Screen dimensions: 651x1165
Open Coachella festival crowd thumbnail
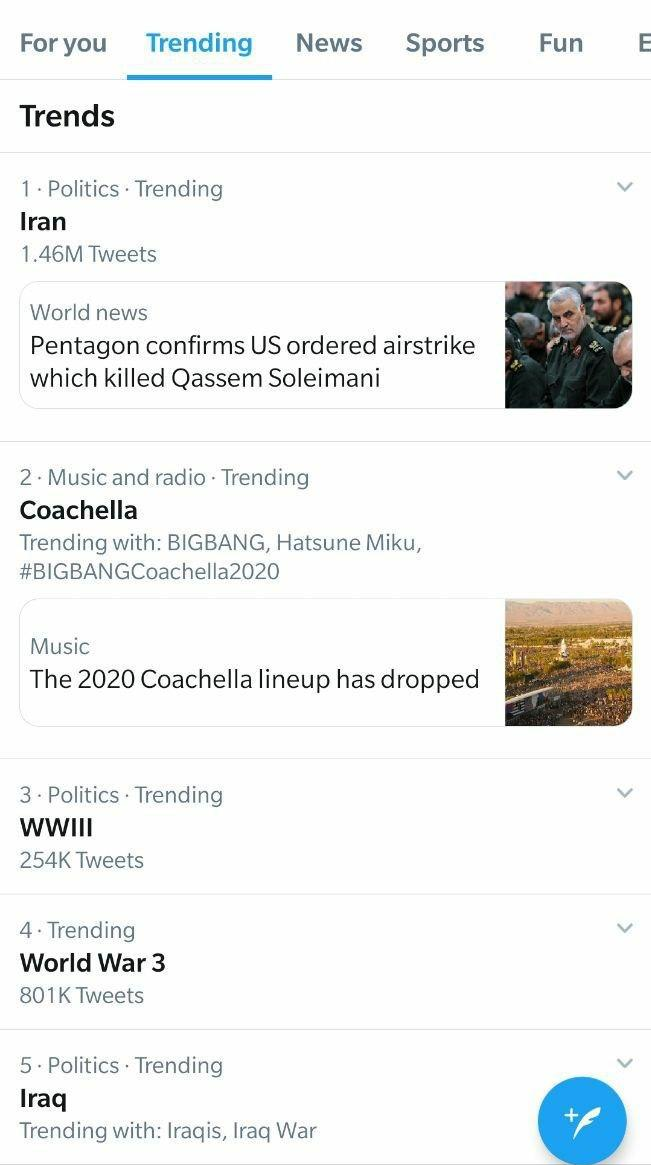coord(568,662)
